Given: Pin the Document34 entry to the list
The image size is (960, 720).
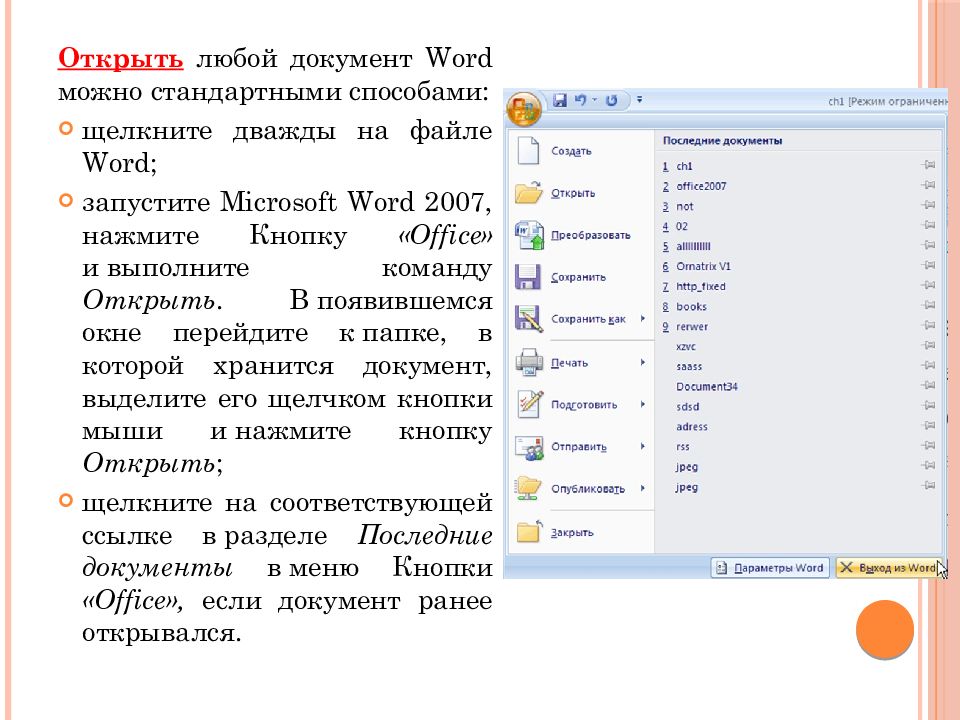Looking at the screenshot, I should 928,385.
